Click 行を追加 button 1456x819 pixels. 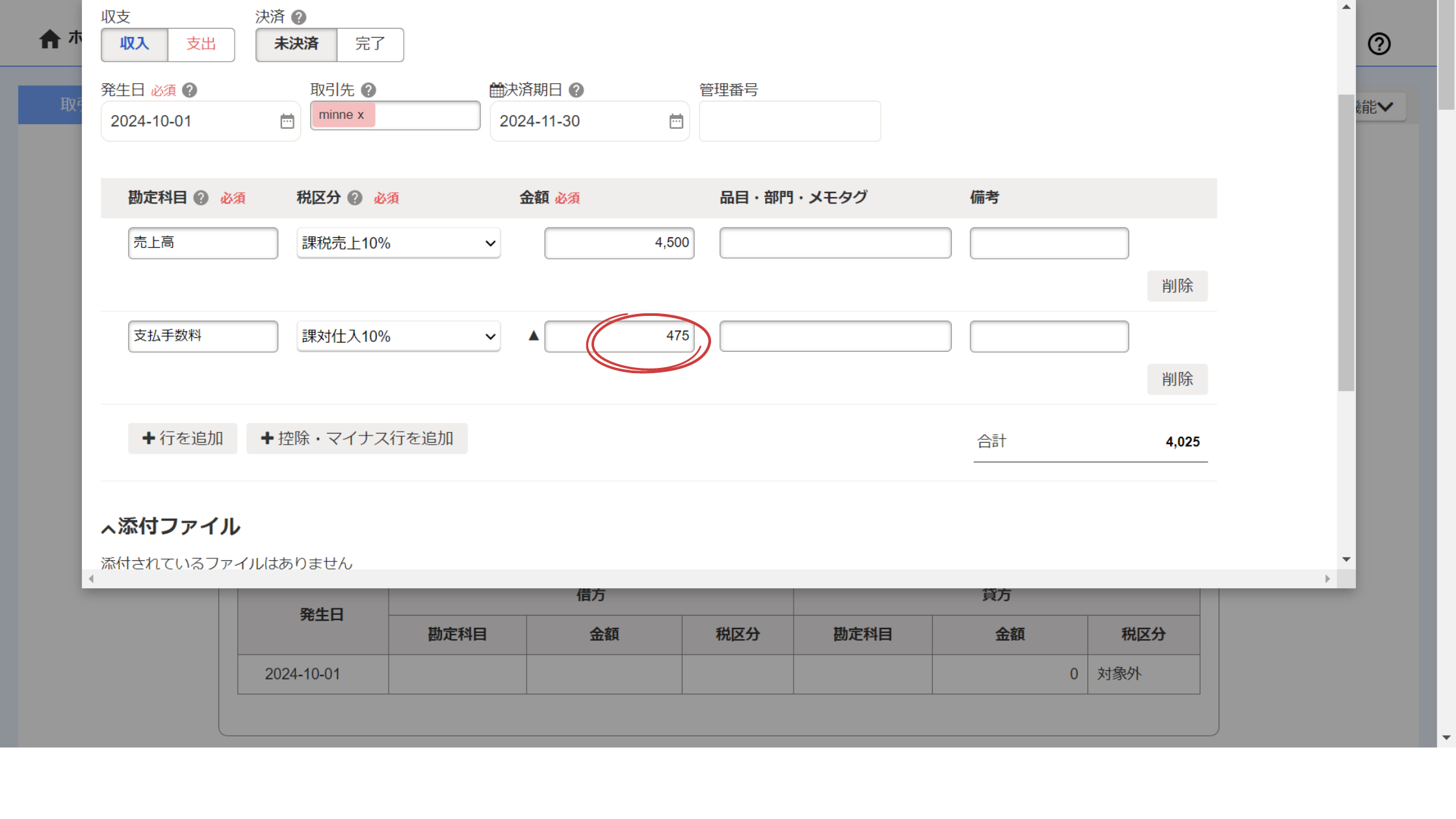[x=183, y=439]
